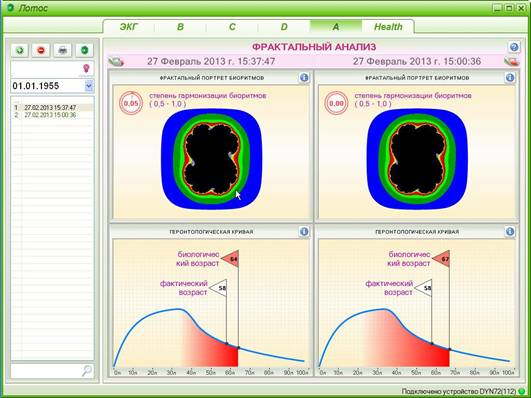Click right chart label фактический возраст
This screenshot has height=398, width=531.
click(x=389, y=288)
